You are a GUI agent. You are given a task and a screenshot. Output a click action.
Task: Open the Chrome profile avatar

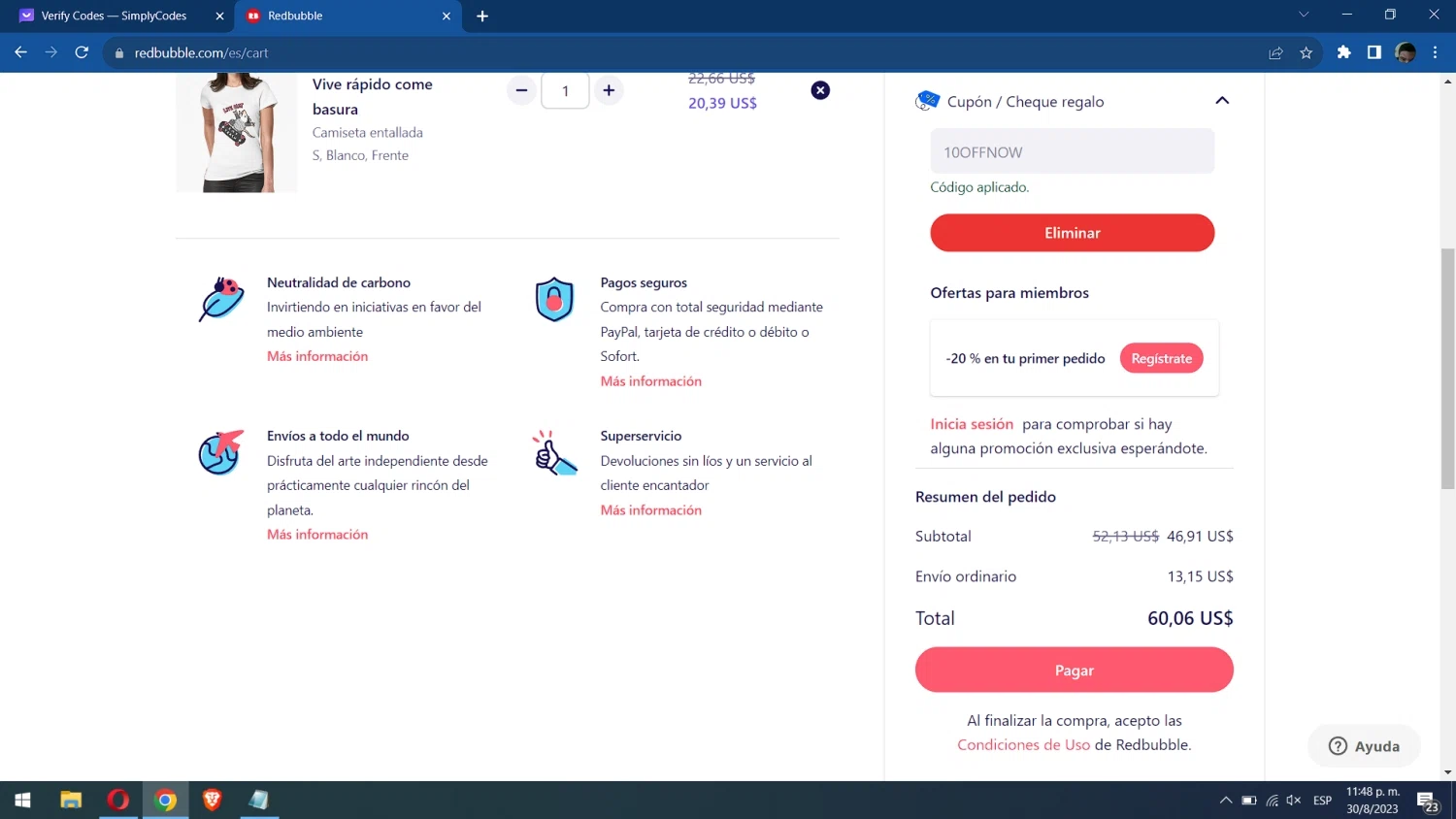point(1406,52)
